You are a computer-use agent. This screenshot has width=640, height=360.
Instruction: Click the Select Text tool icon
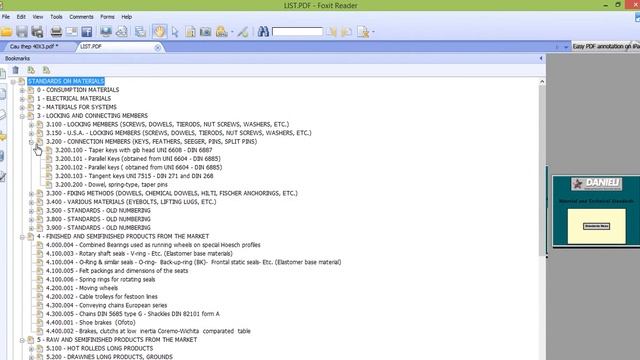pyautogui.click(x=190, y=32)
